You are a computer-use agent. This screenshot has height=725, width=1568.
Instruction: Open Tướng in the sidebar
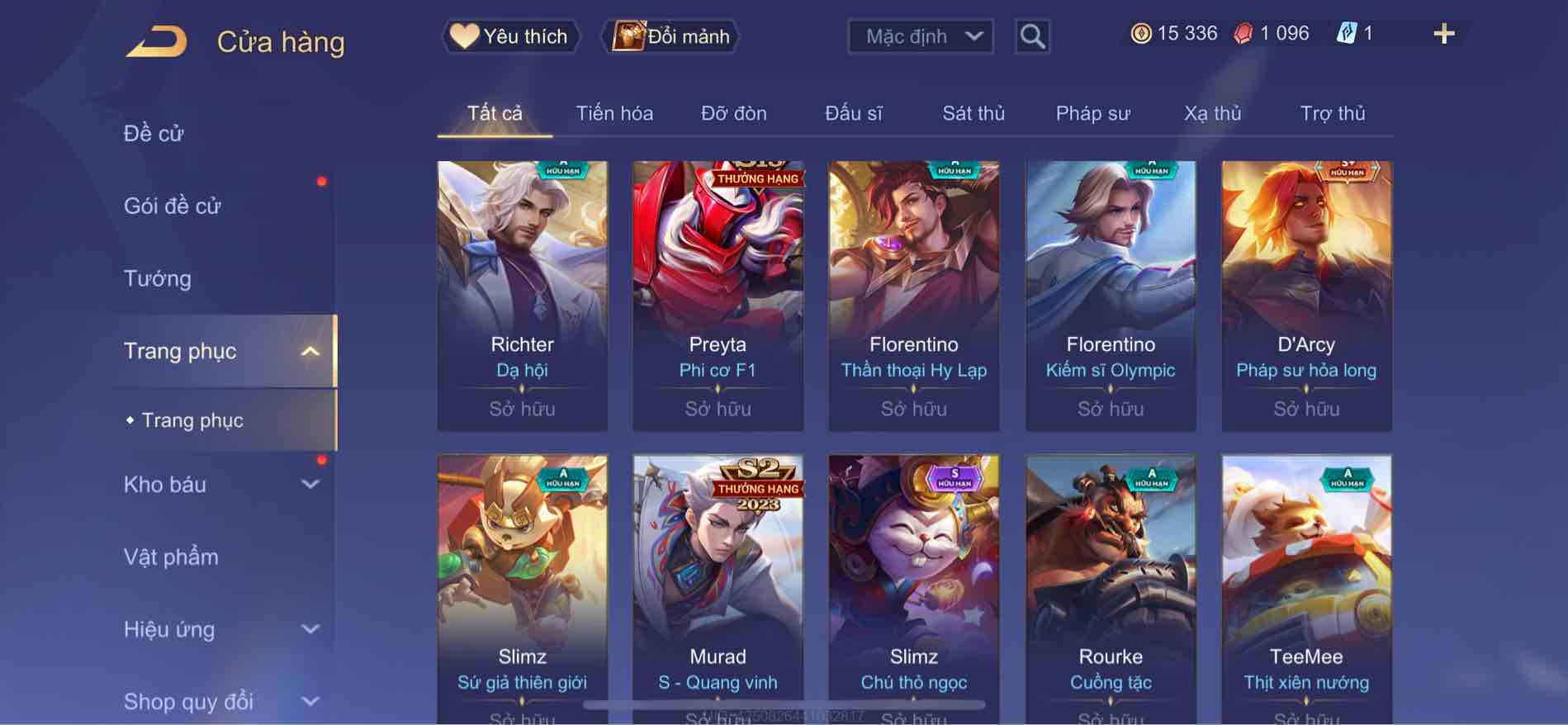(x=157, y=279)
